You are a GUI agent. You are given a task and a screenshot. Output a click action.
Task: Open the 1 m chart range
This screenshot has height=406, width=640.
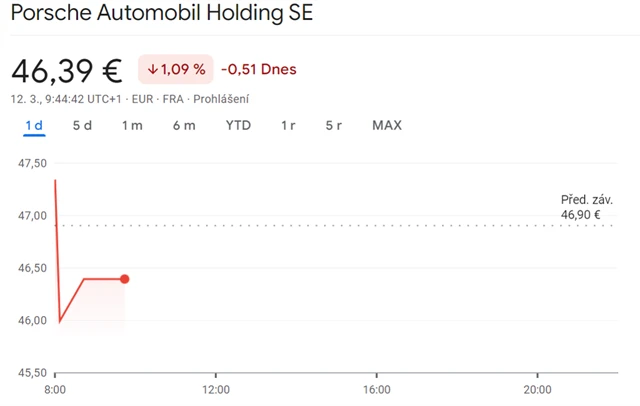(x=132, y=126)
